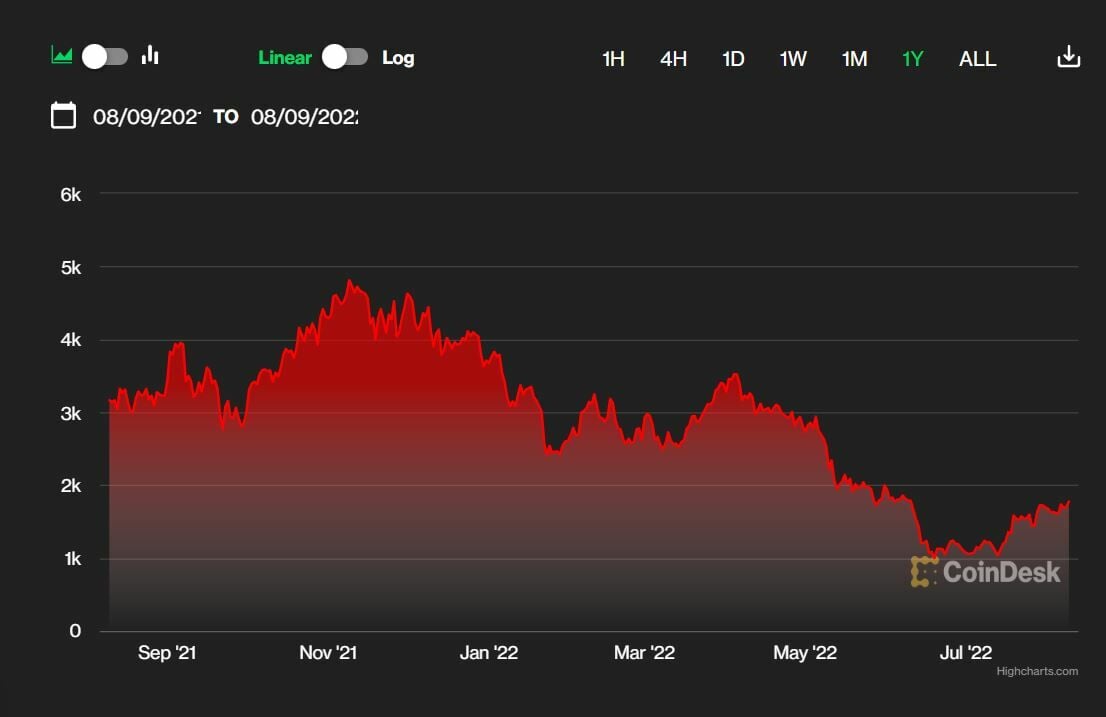The width and height of the screenshot is (1106, 717).
Task: Click the 4k axis label
Action: (71, 341)
